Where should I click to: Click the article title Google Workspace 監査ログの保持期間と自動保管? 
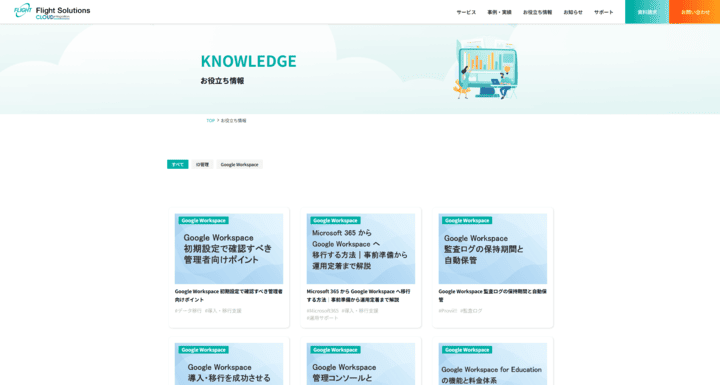click(493, 295)
